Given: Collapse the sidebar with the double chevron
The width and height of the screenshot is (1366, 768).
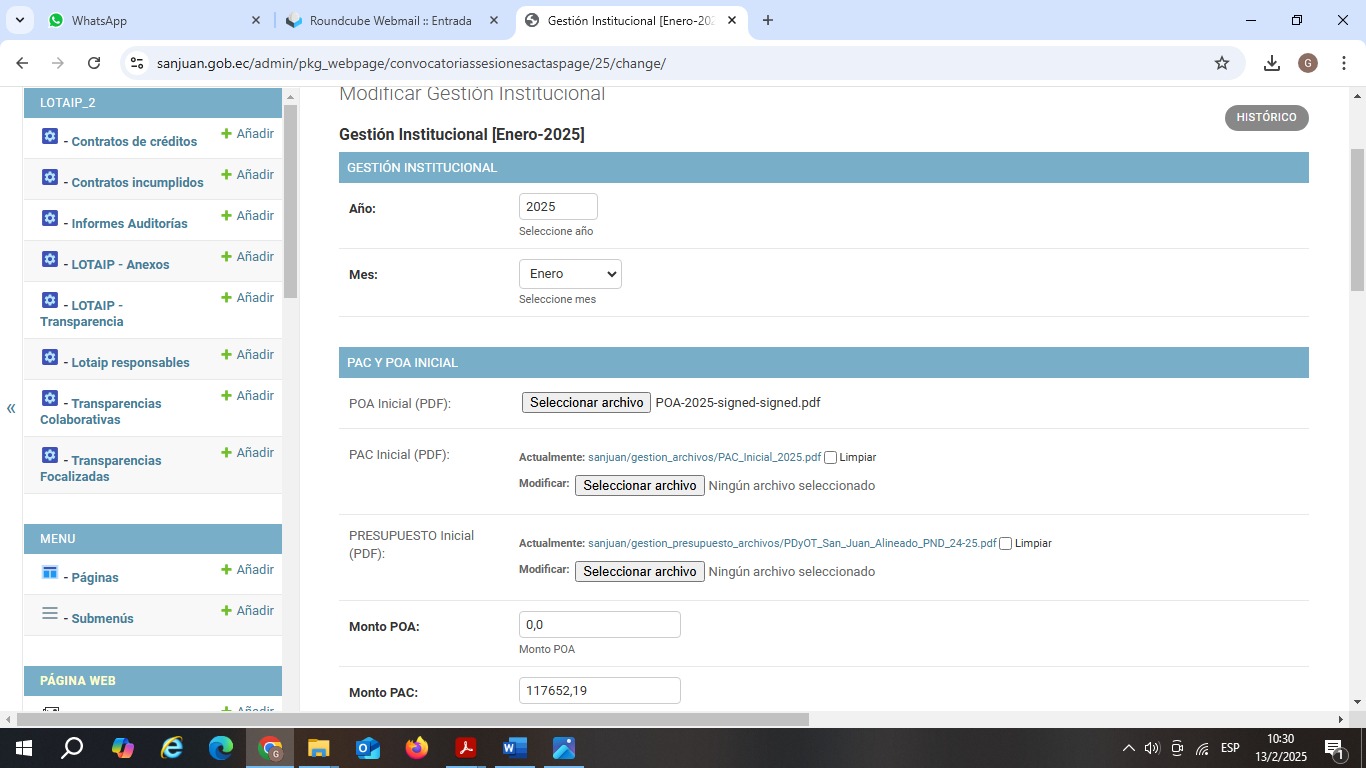Looking at the screenshot, I should point(11,408).
